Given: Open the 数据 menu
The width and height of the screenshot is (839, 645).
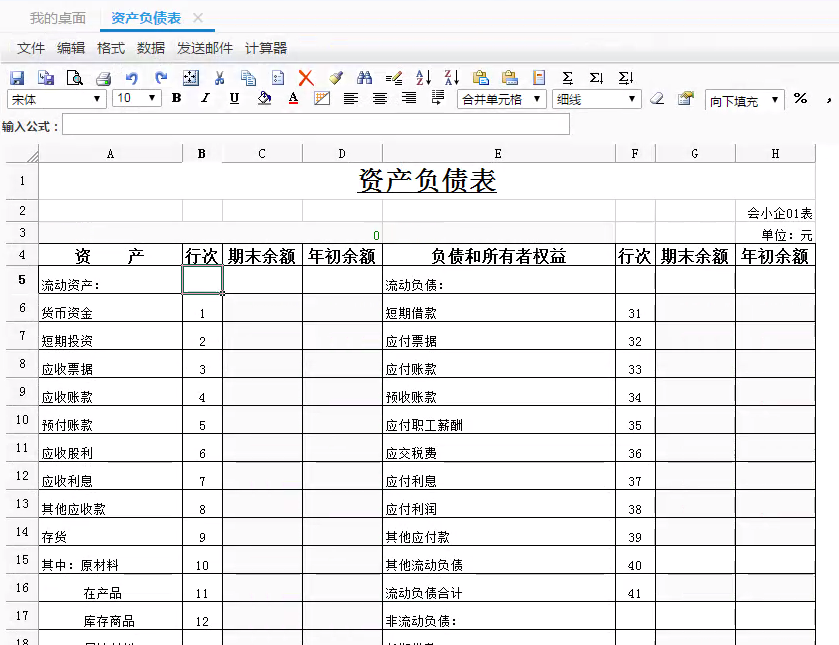Looking at the screenshot, I should (x=150, y=48).
